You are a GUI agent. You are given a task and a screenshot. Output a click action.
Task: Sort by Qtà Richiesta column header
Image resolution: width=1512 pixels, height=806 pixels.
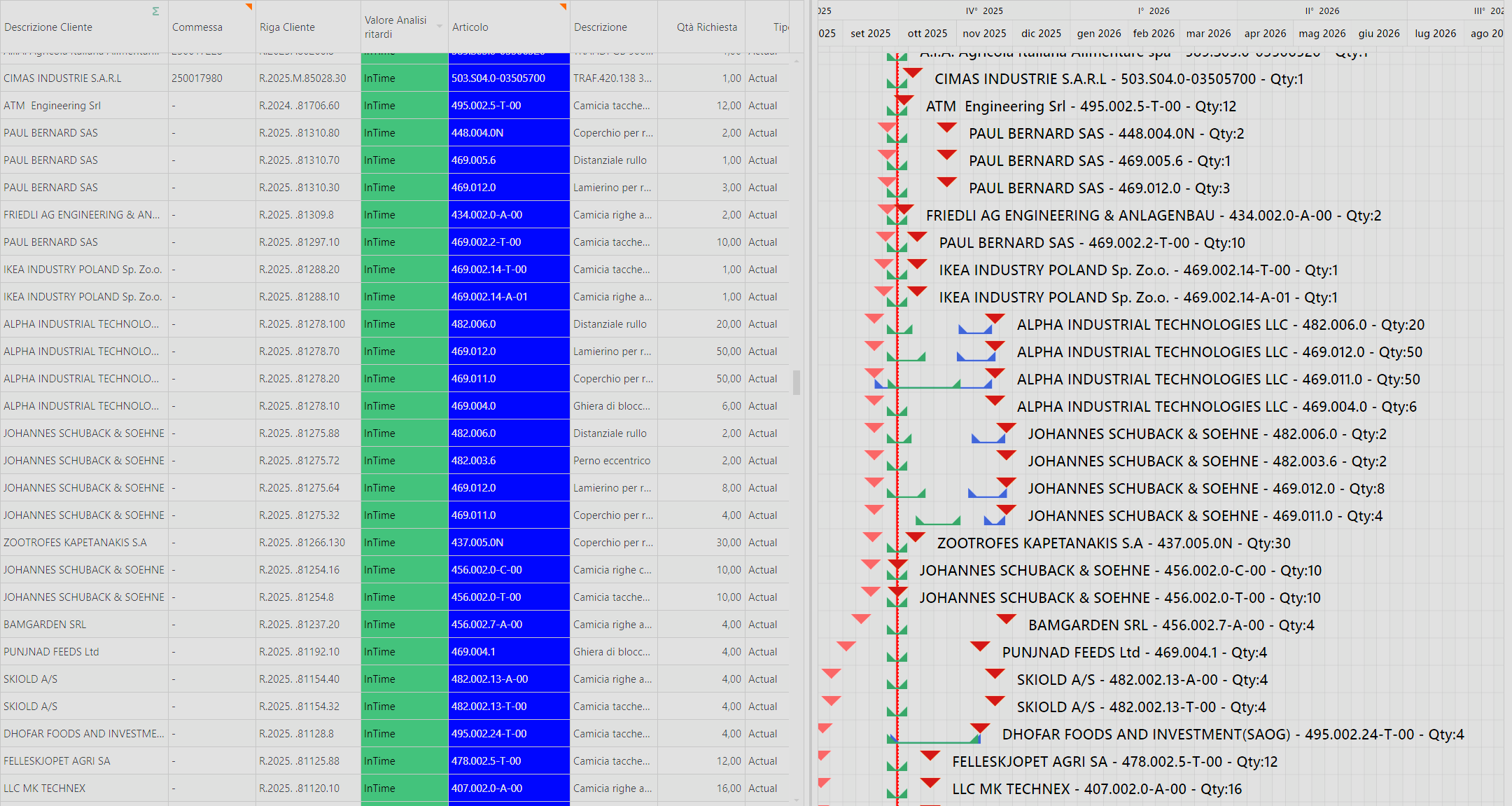[706, 27]
